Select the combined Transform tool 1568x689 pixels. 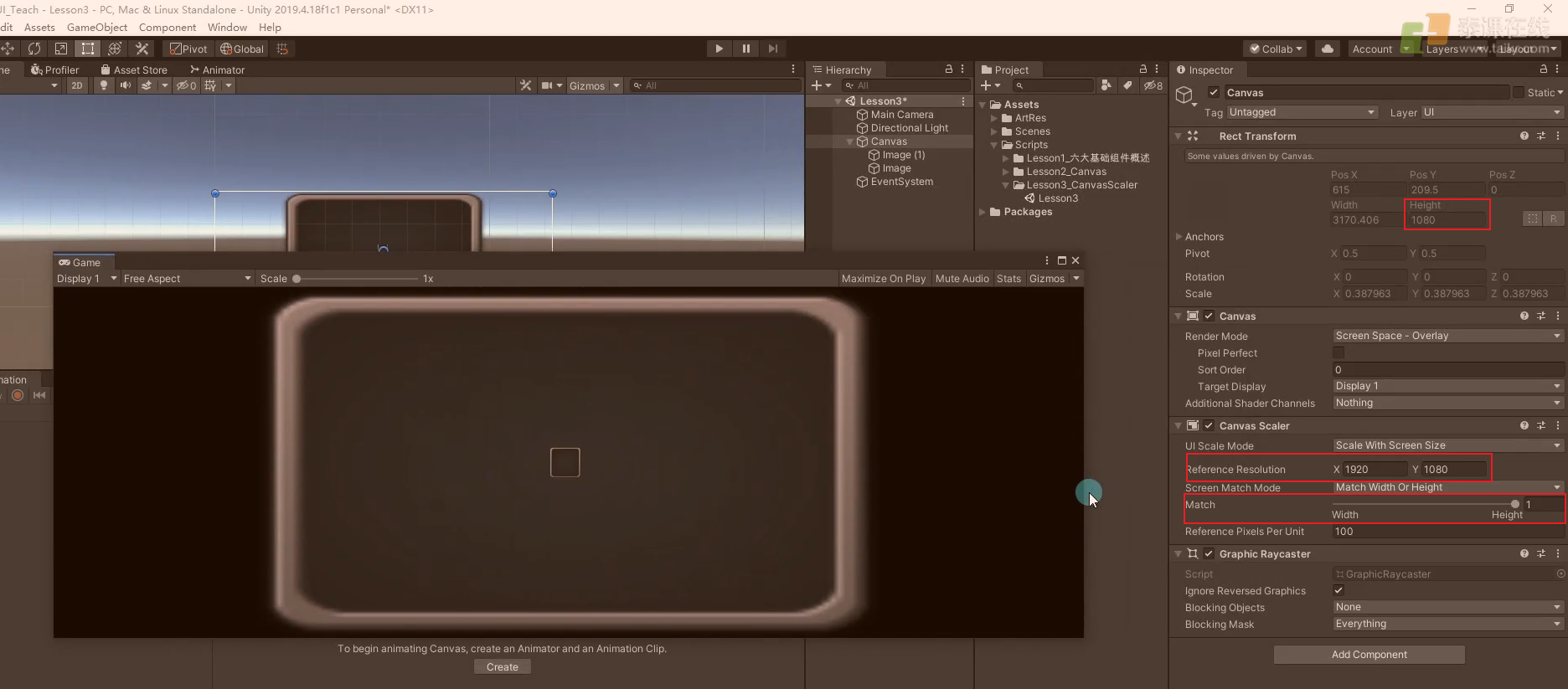click(115, 49)
